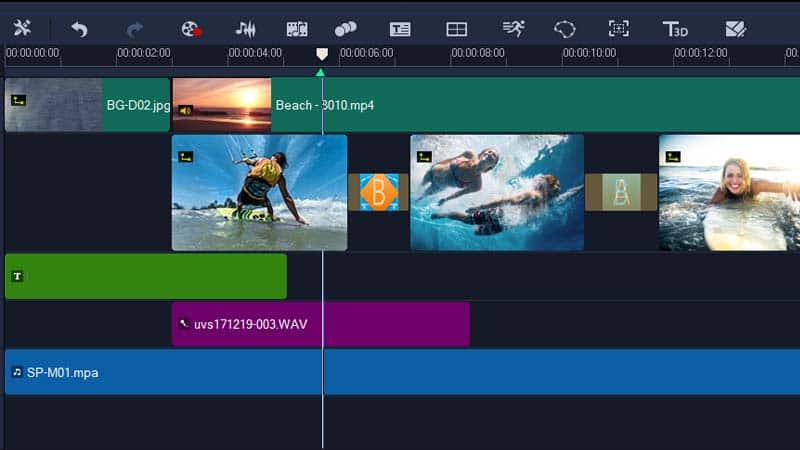Select the uvs171219-003.WAV voice clip

(x=320, y=324)
